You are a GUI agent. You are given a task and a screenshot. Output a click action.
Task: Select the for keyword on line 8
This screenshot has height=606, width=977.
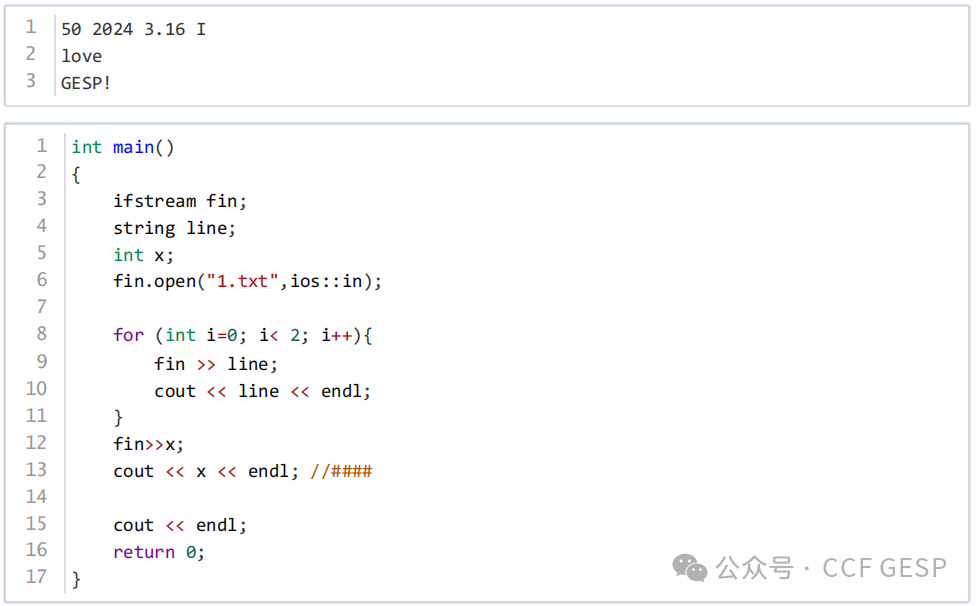point(128,335)
